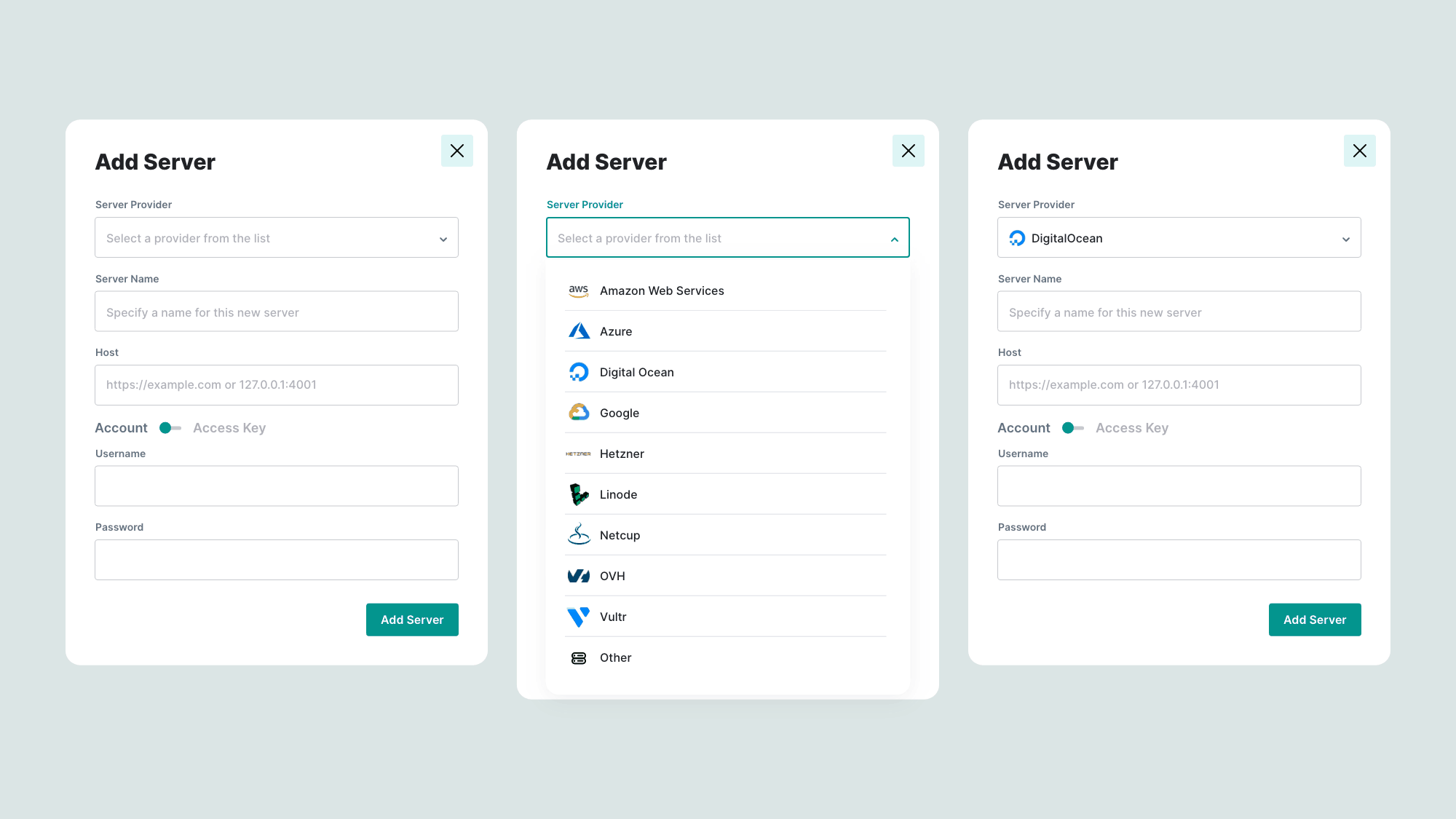
Task: Click Add Server button in left dialog
Action: coord(412,620)
